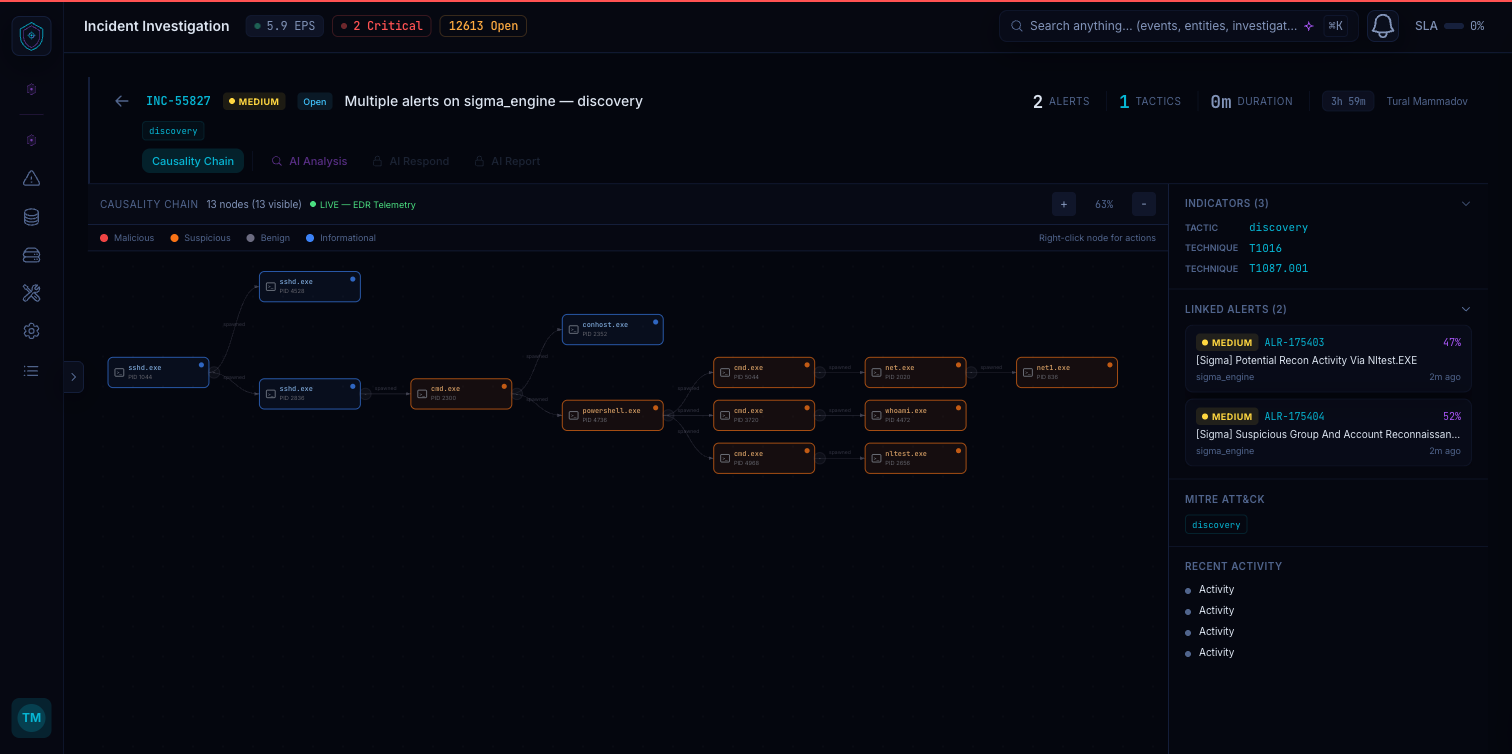The height and width of the screenshot is (754, 1512).
Task: Click the SLA progress bar
Action: click(x=1453, y=26)
